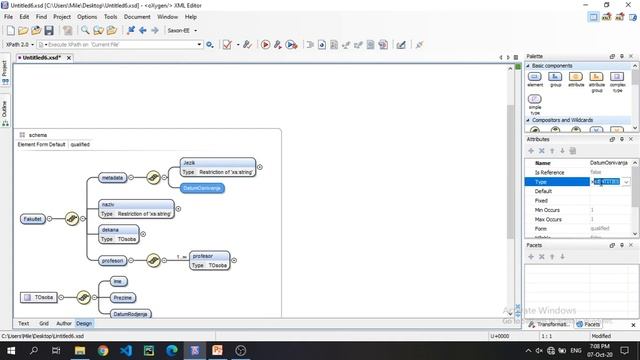Go back with the blue left arrow

(143, 30)
